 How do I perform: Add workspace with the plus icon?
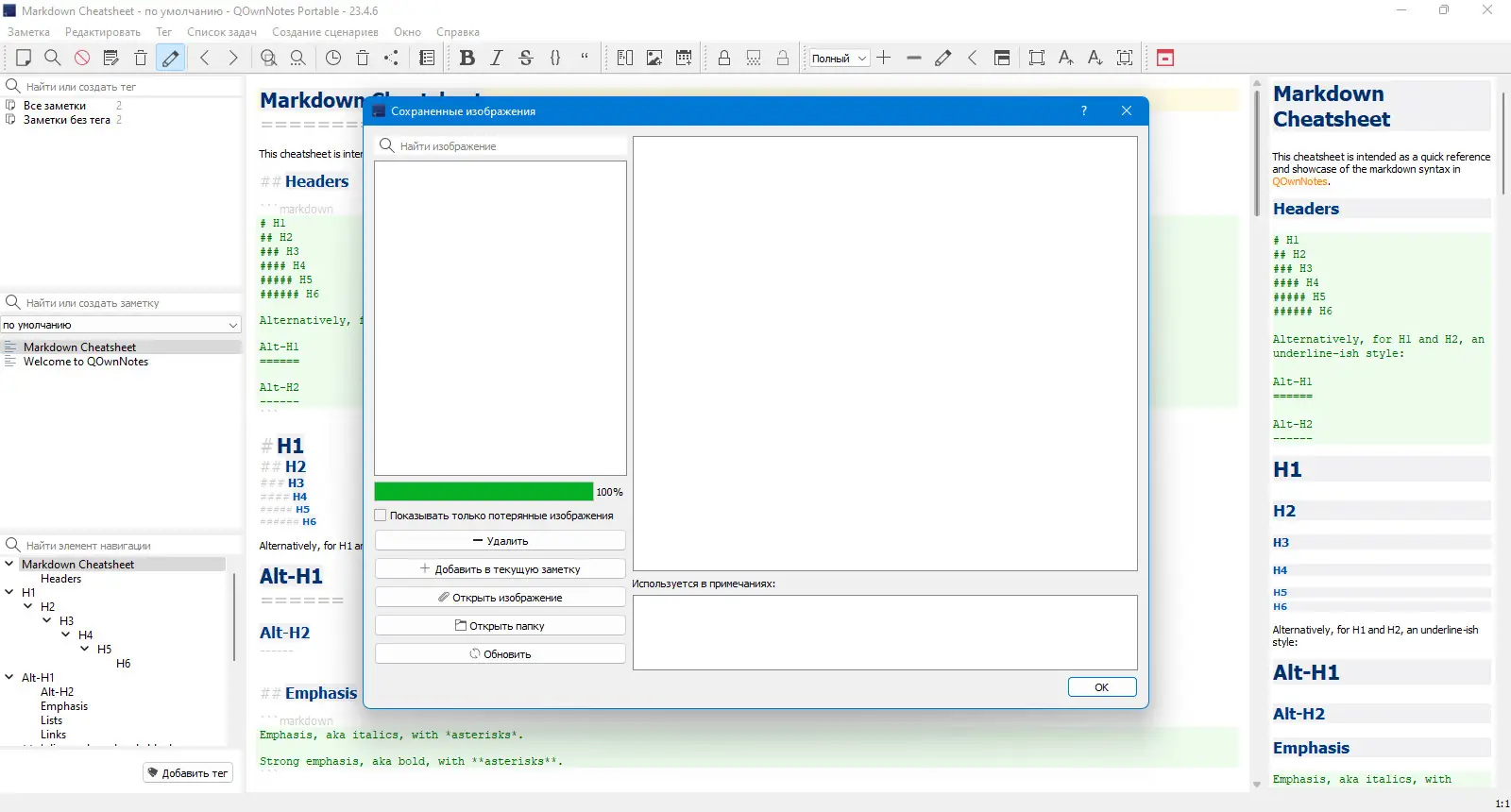[x=884, y=58]
